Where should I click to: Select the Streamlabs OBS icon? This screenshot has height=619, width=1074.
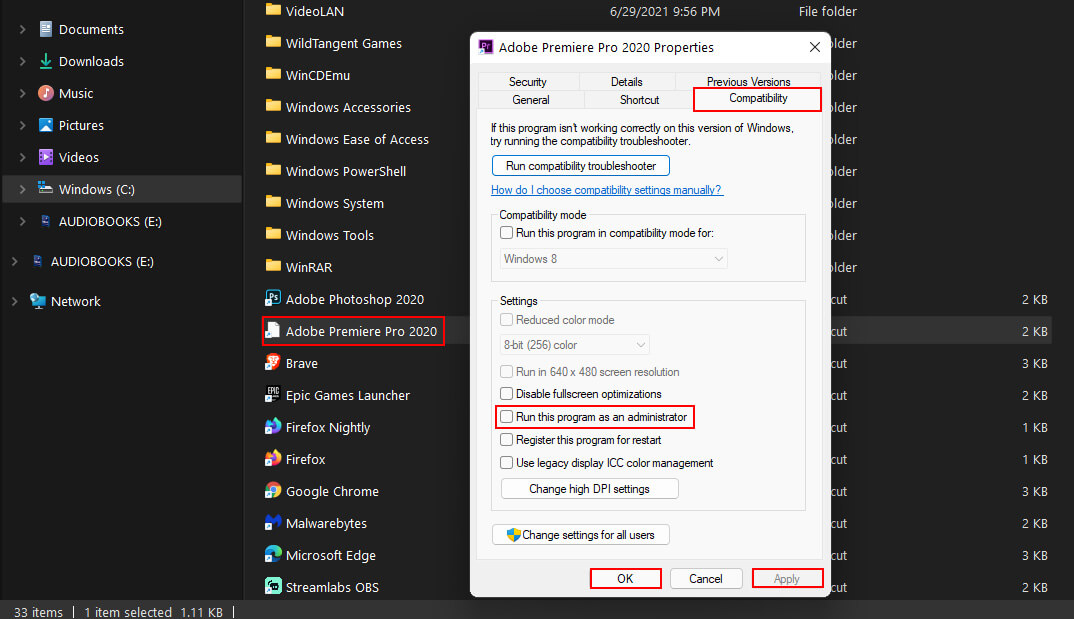pos(273,586)
